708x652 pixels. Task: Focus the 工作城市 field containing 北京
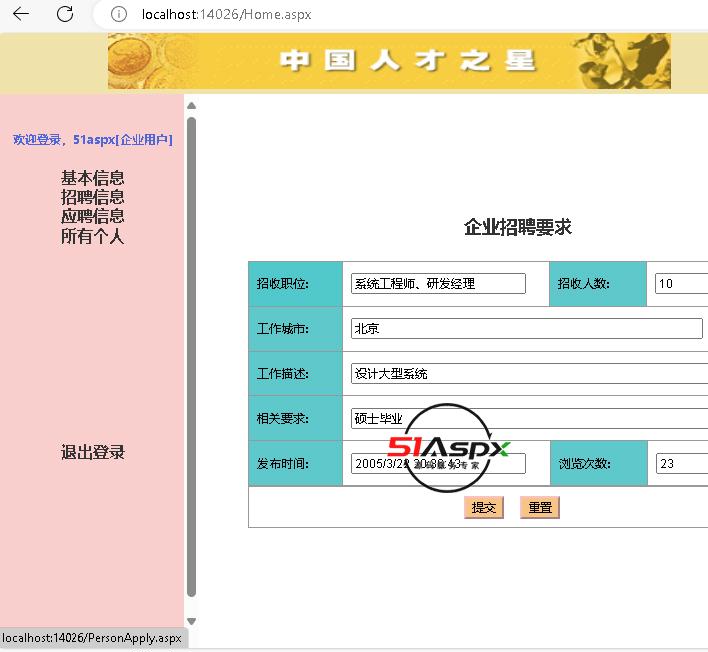pos(526,329)
